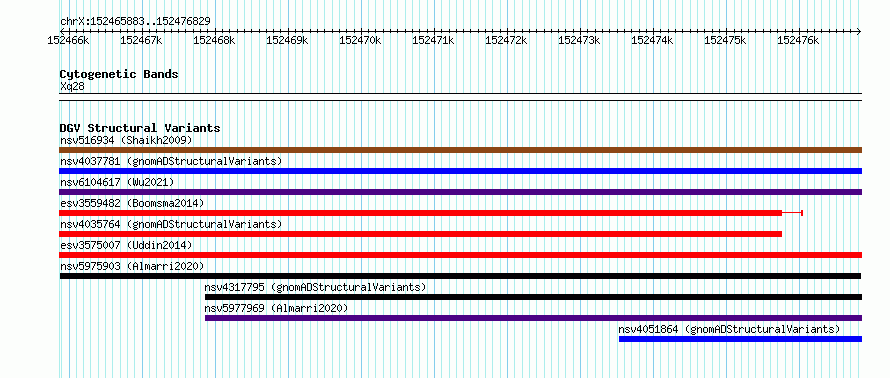Select the esv3575007 (Uddin2014) label
The image size is (890, 378).
pos(126,245)
